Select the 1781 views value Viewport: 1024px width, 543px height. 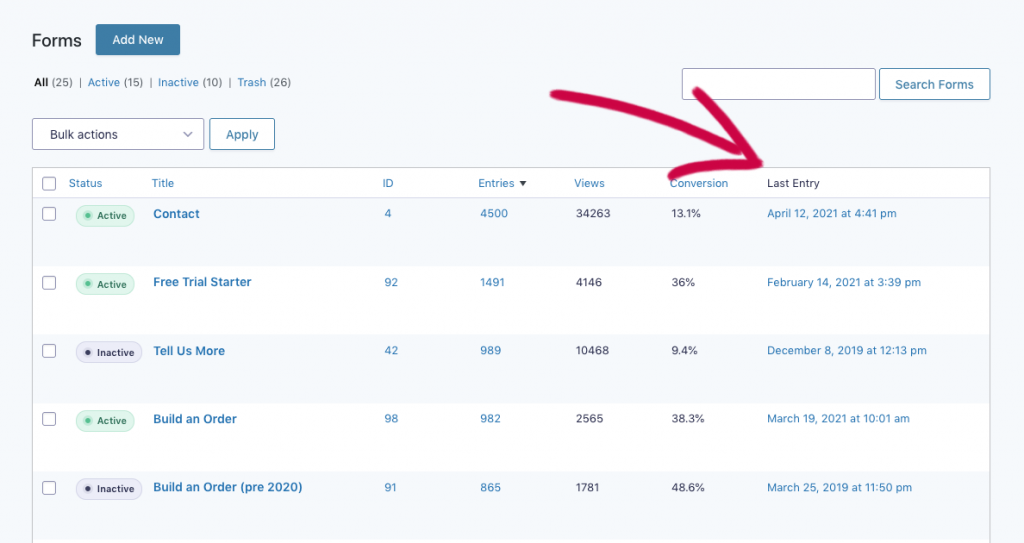coord(587,487)
